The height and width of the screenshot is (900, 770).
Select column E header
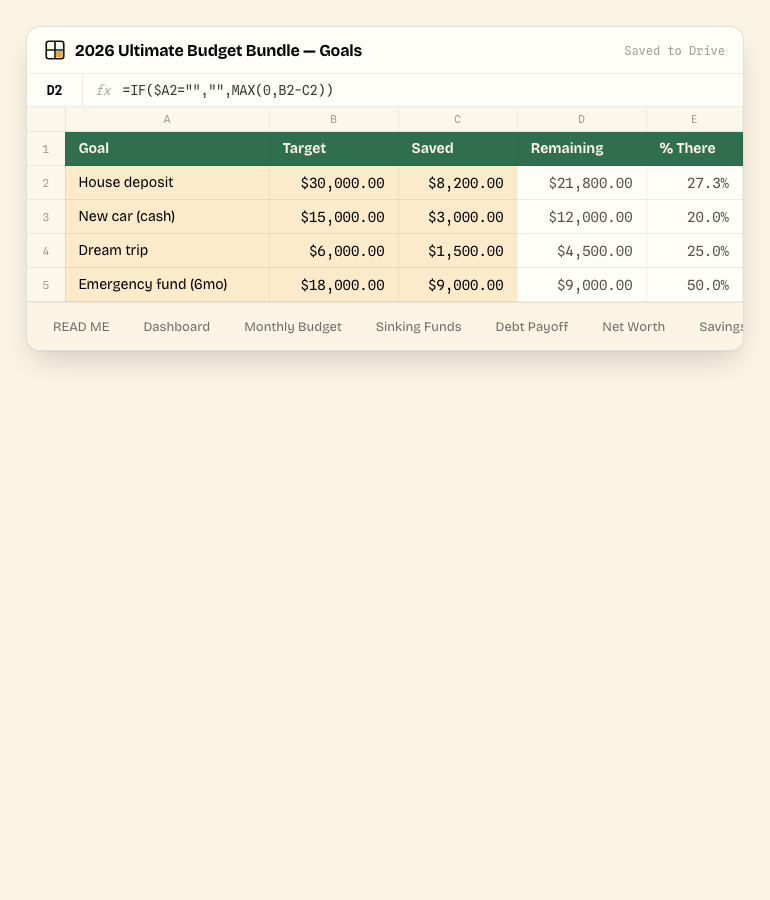(x=694, y=119)
